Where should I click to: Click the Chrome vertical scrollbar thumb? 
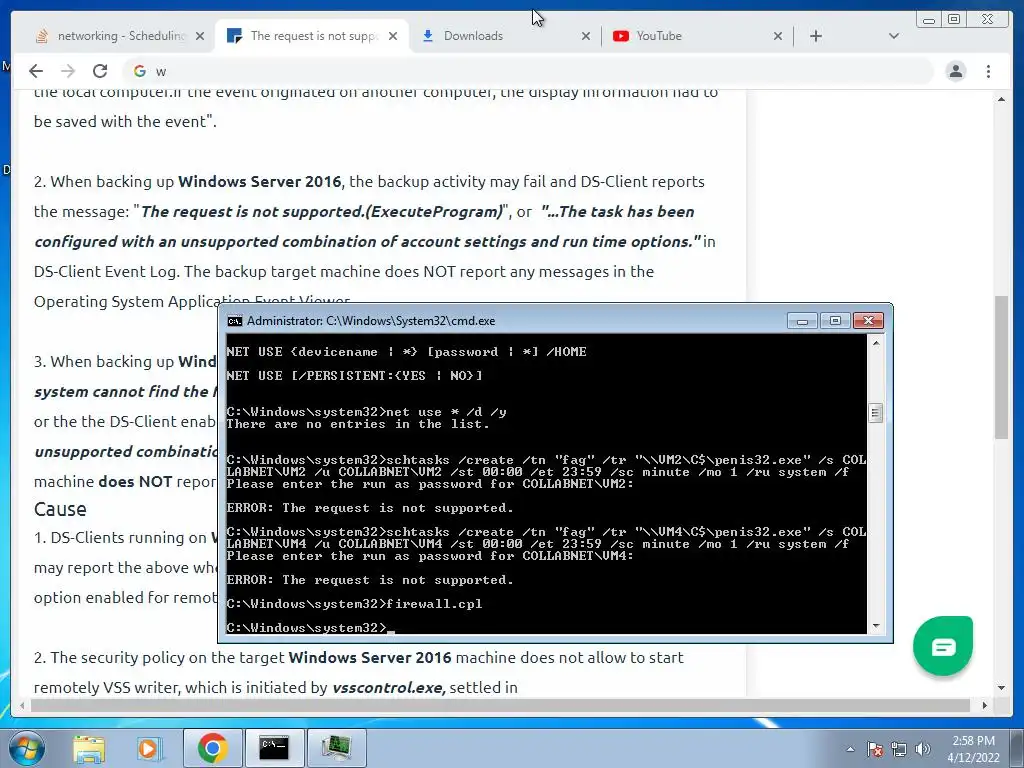click(x=1001, y=367)
